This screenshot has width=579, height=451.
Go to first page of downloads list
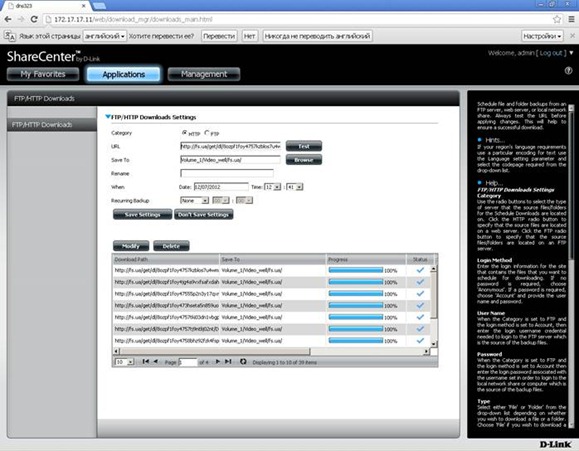click(145, 362)
